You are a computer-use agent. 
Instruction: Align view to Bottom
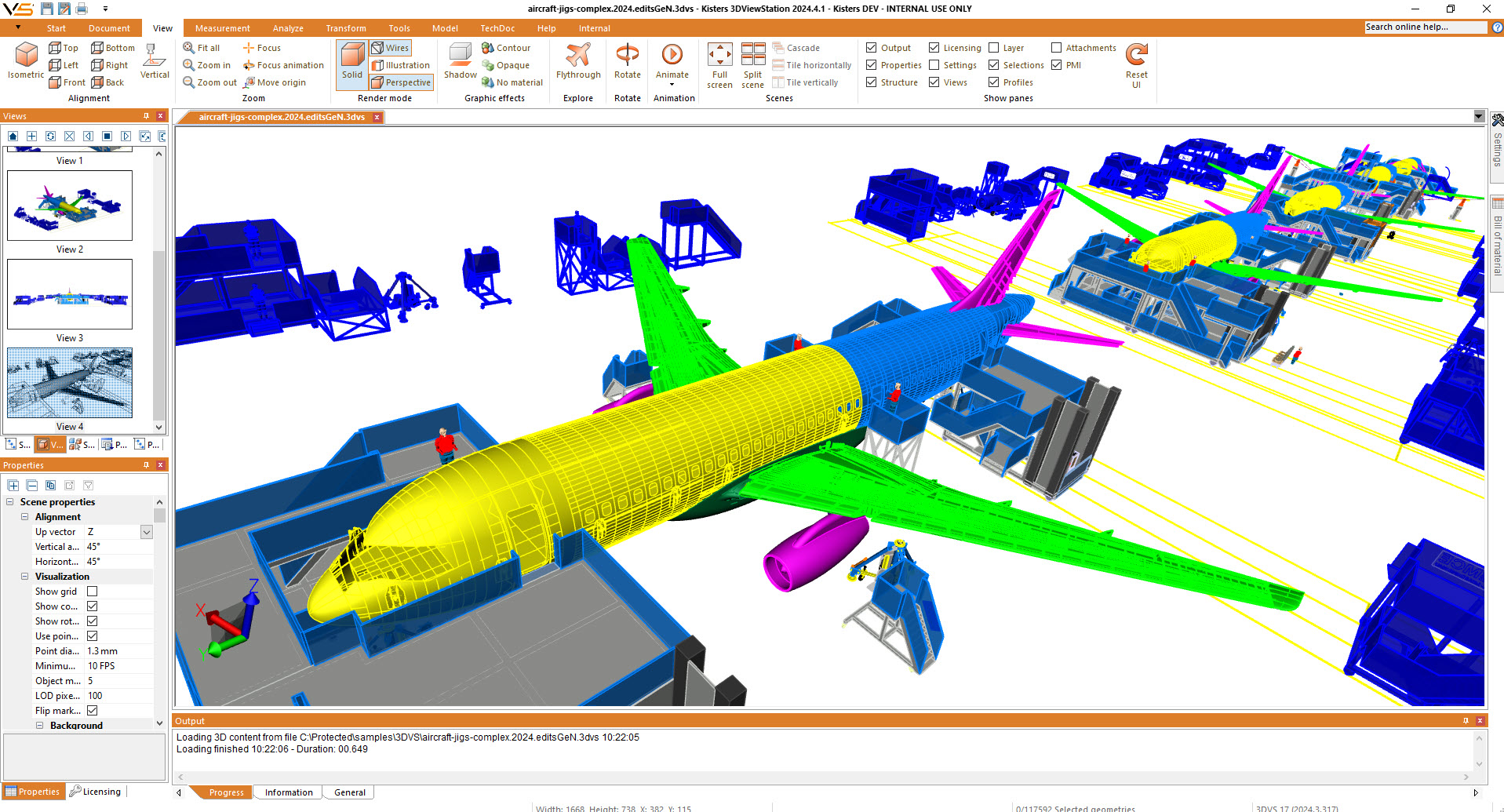point(113,48)
